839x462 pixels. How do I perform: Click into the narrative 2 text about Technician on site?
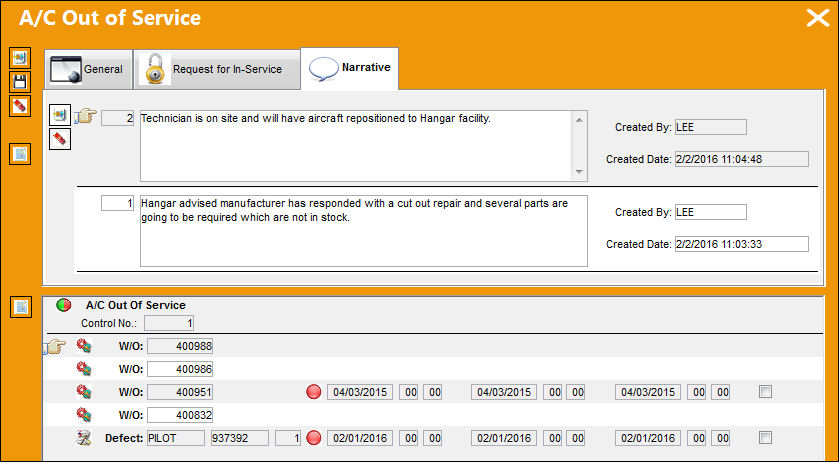point(357,146)
